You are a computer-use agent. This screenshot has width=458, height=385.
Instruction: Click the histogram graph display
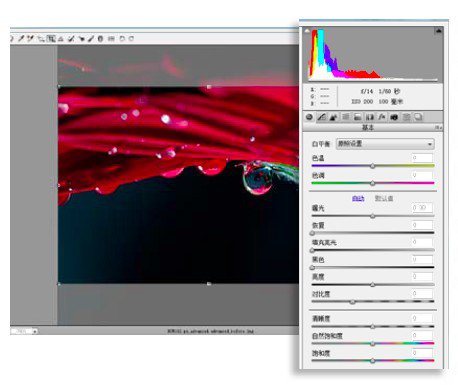[373, 55]
